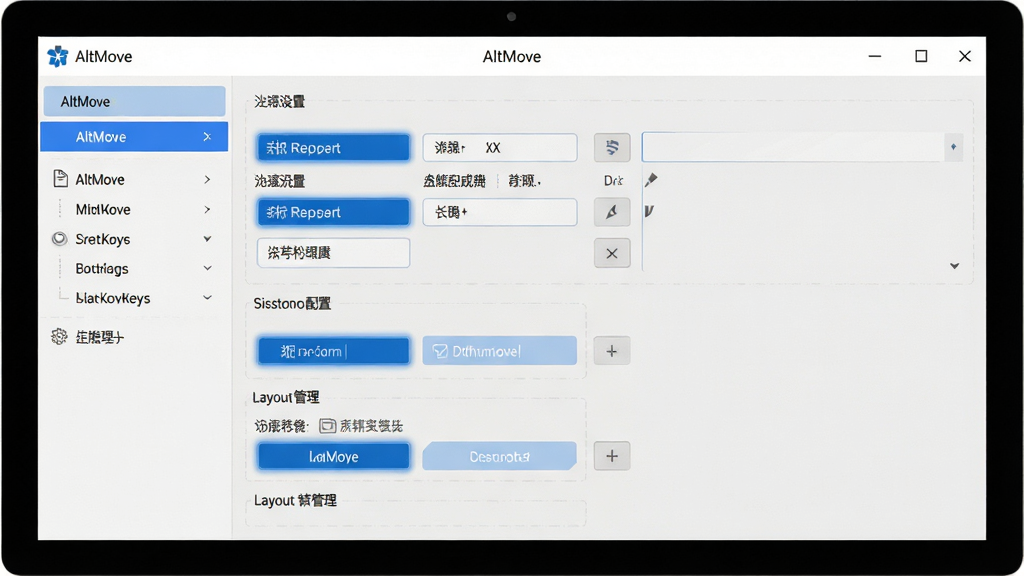Select the top AltMove header in sidebar
The width and height of the screenshot is (1024, 576).
click(x=135, y=101)
